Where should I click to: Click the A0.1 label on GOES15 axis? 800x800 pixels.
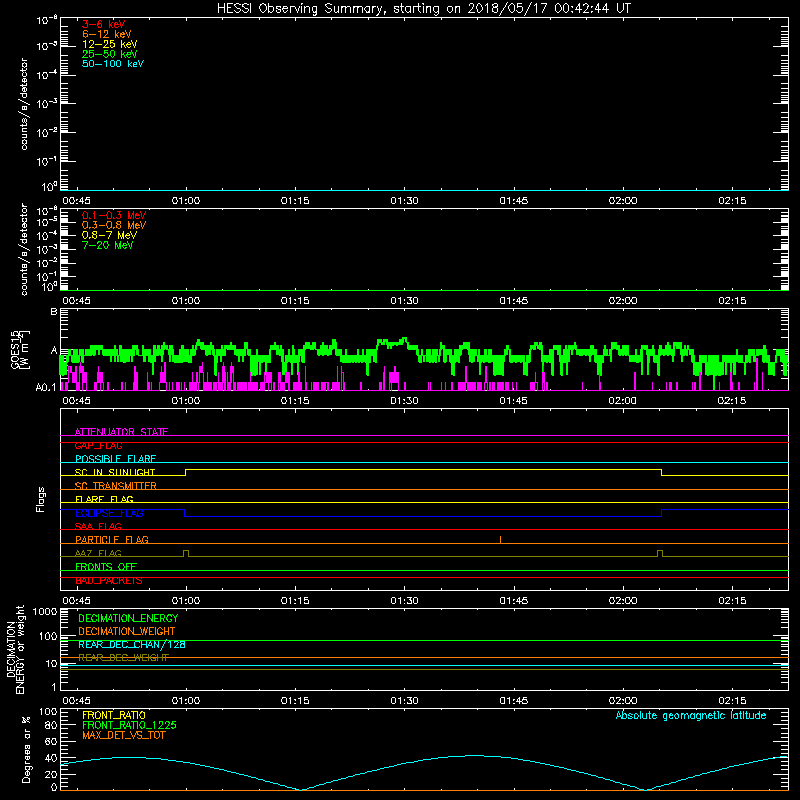click(45, 387)
